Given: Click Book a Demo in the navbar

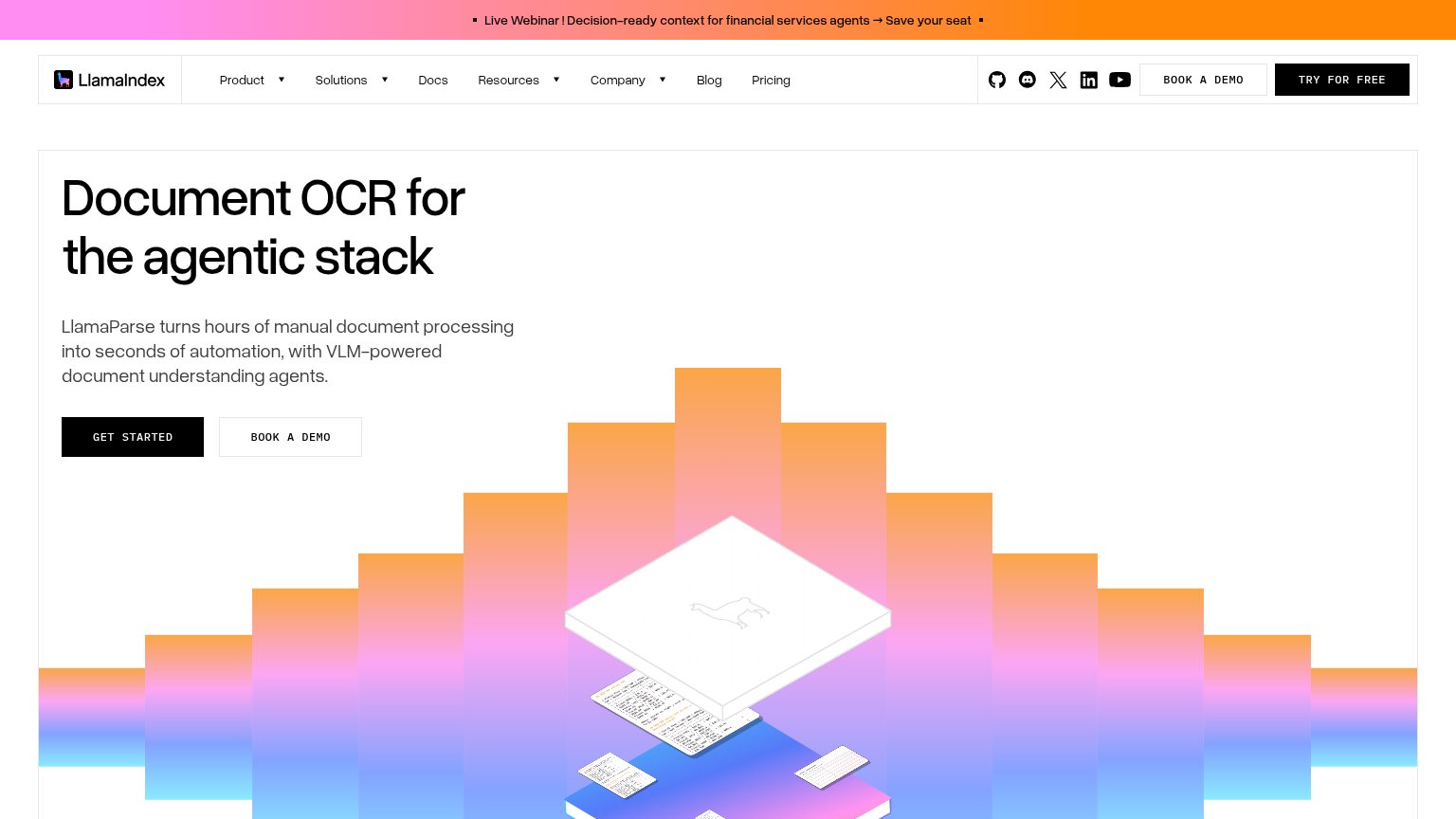Looking at the screenshot, I should click(x=1203, y=80).
